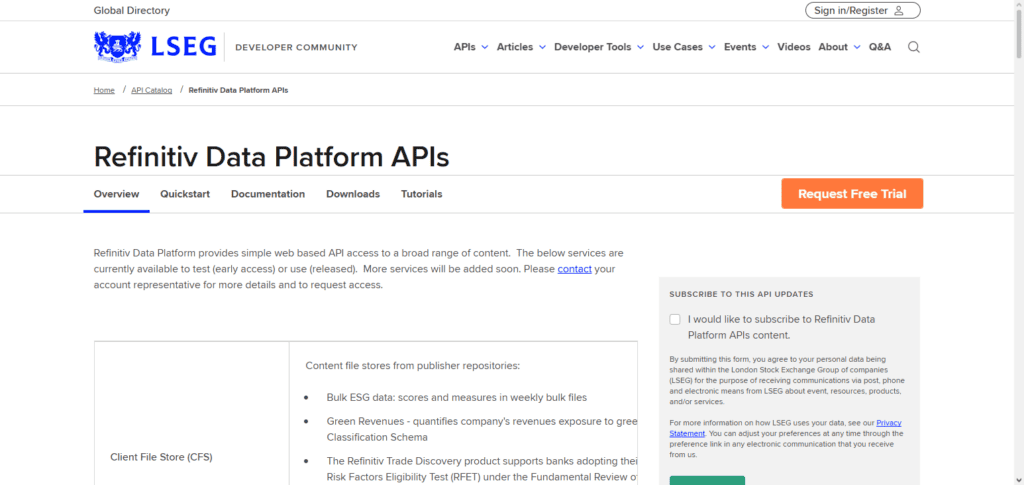
Task: Open the Developer Tools navigation item
Action: point(592,47)
